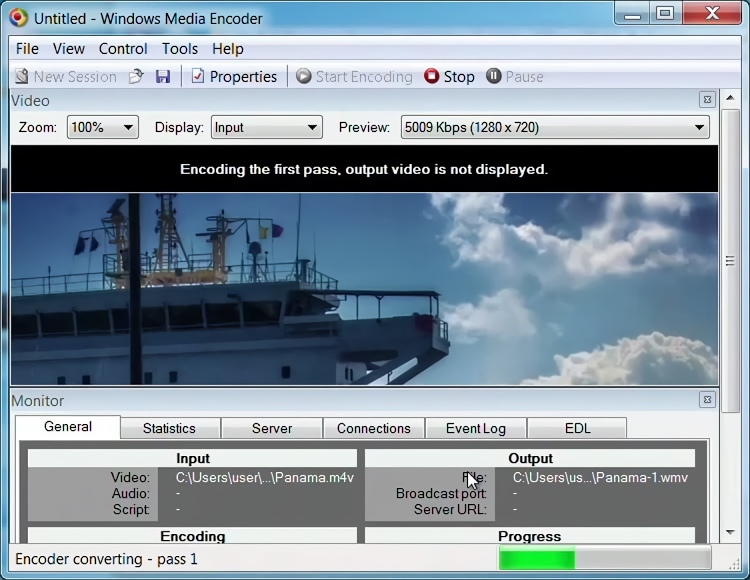Viewport: 750px width, 580px height.
Task: Click the save session floppy icon
Action: [x=163, y=77]
